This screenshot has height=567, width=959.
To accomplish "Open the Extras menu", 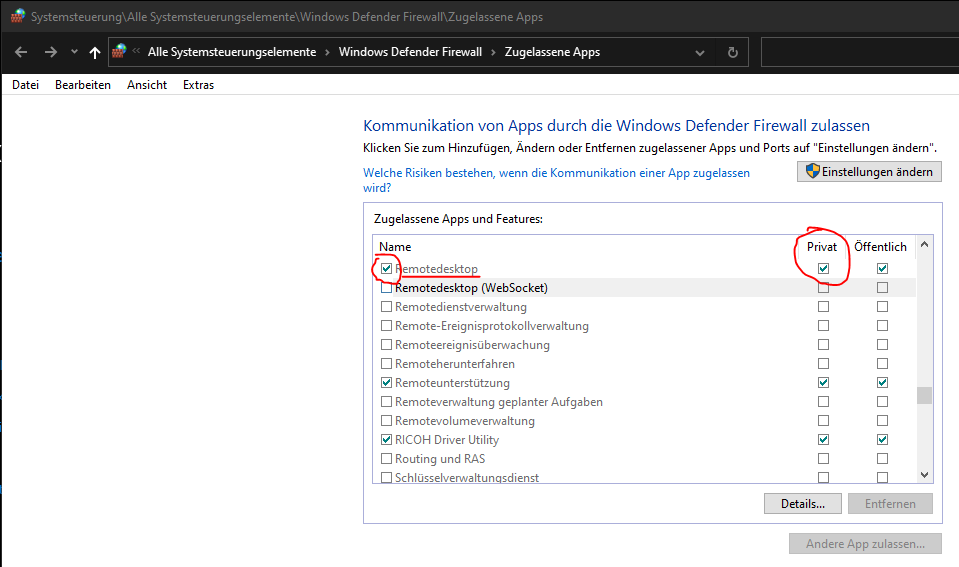I will tap(198, 85).
